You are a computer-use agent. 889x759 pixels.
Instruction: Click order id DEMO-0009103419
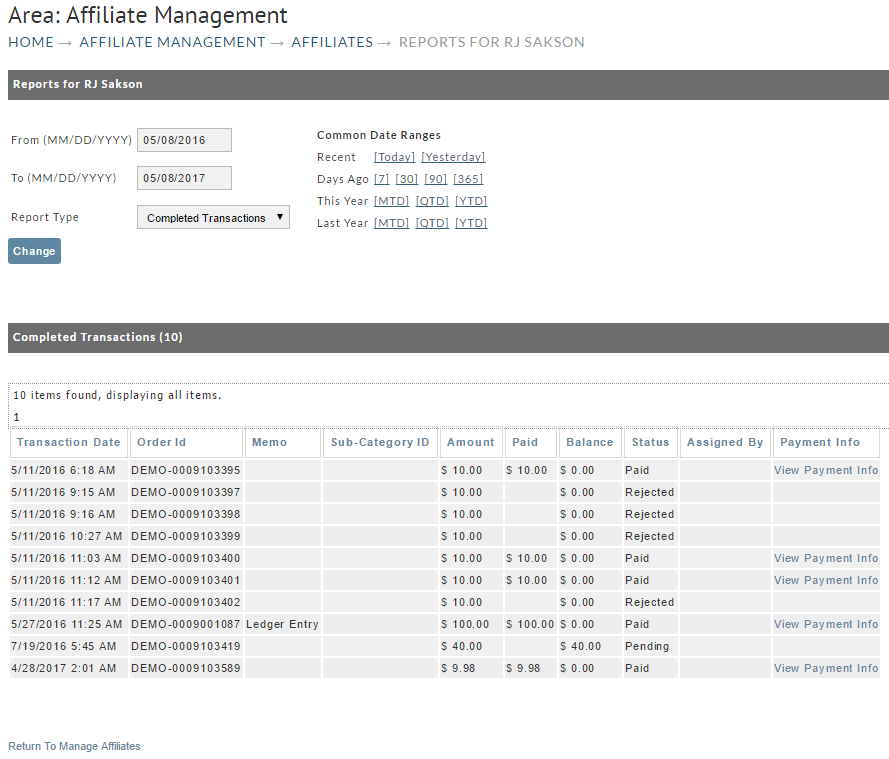pyautogui.click(x=185, y=646)
